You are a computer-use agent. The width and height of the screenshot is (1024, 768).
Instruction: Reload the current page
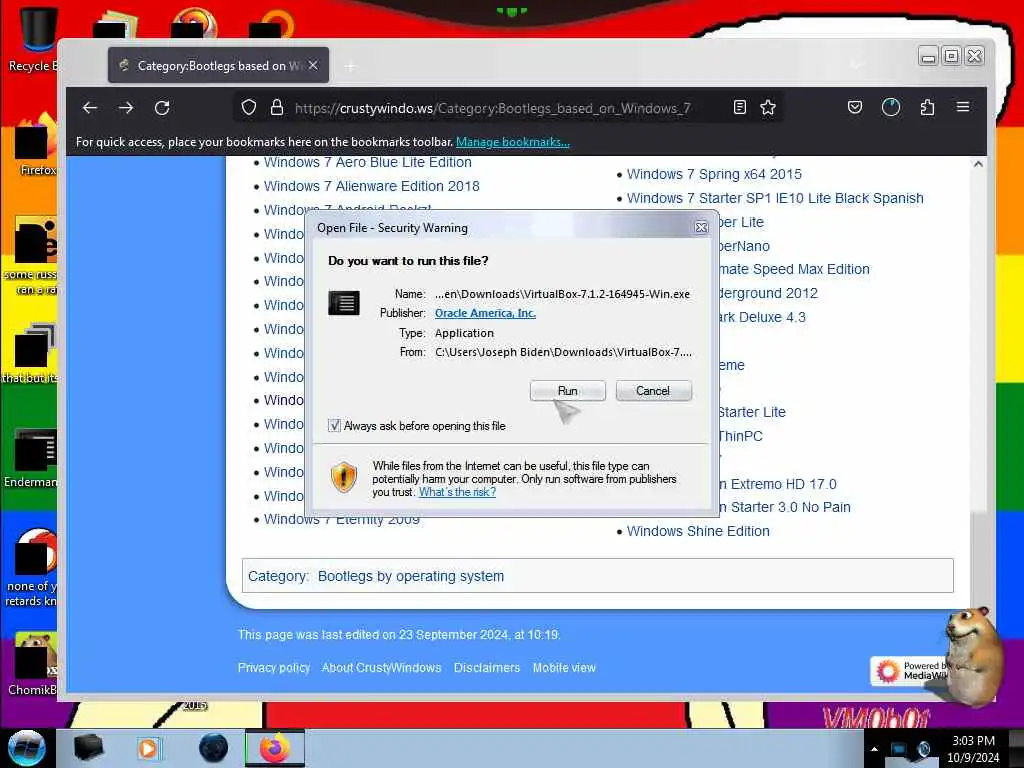coord(162,108)
